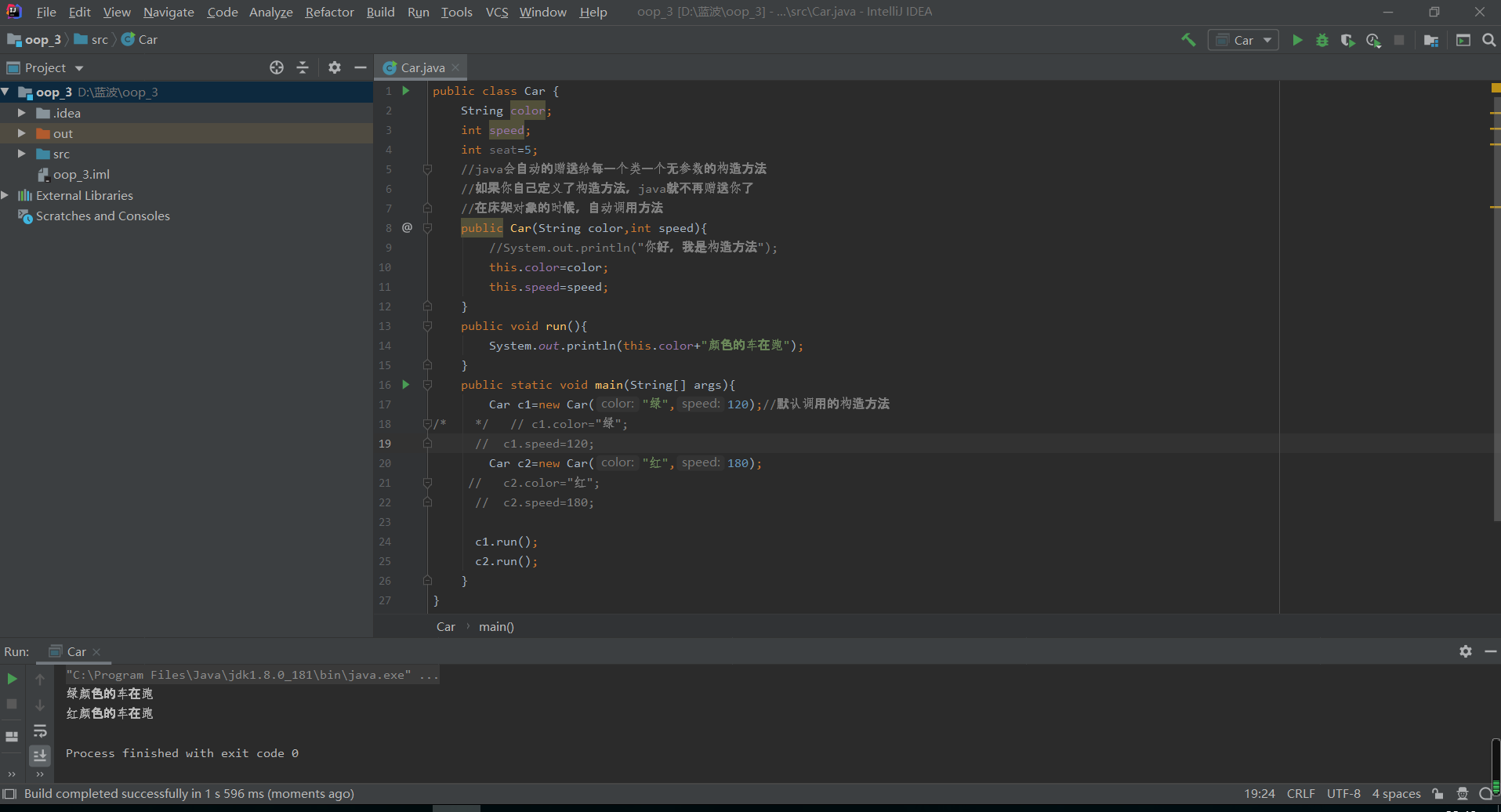Expand the out folder
The image size is (1501, 812).
(22, 133)
